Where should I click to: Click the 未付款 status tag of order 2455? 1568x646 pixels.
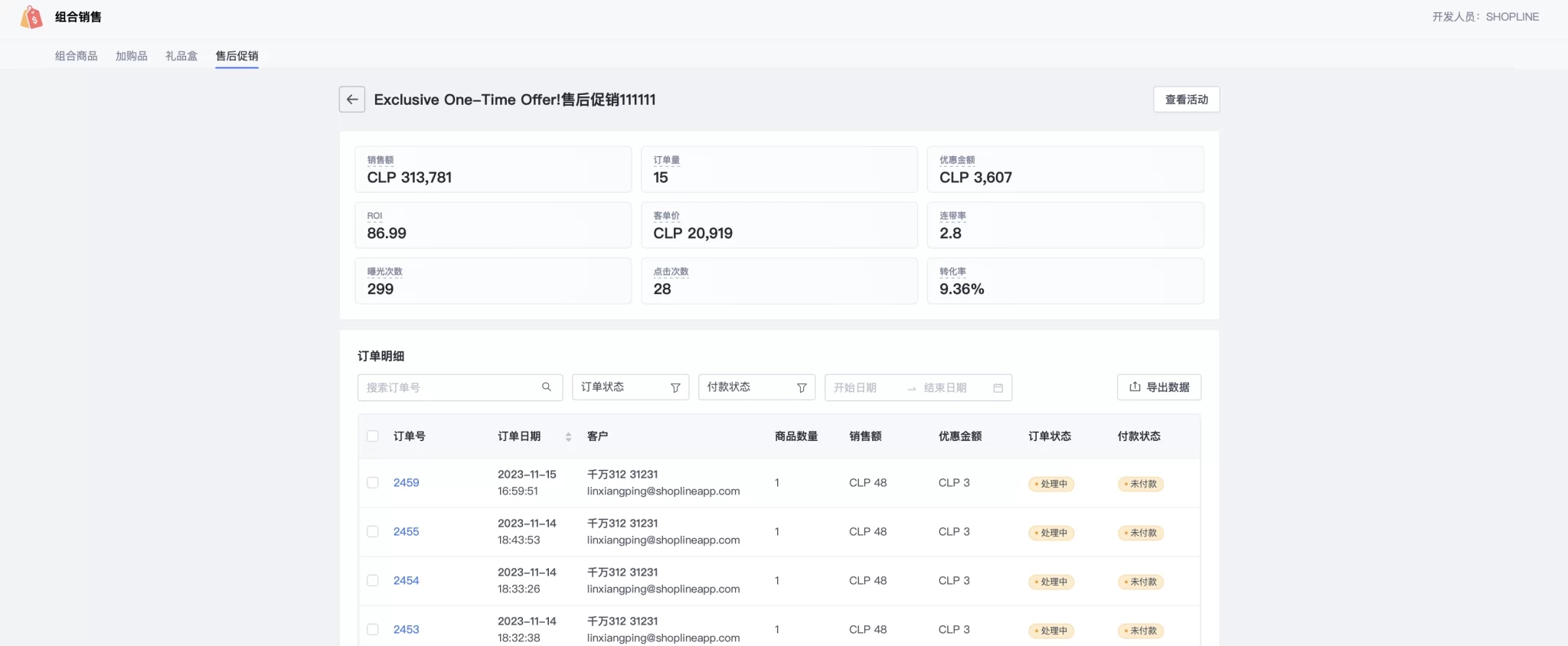click(1141, 533)
